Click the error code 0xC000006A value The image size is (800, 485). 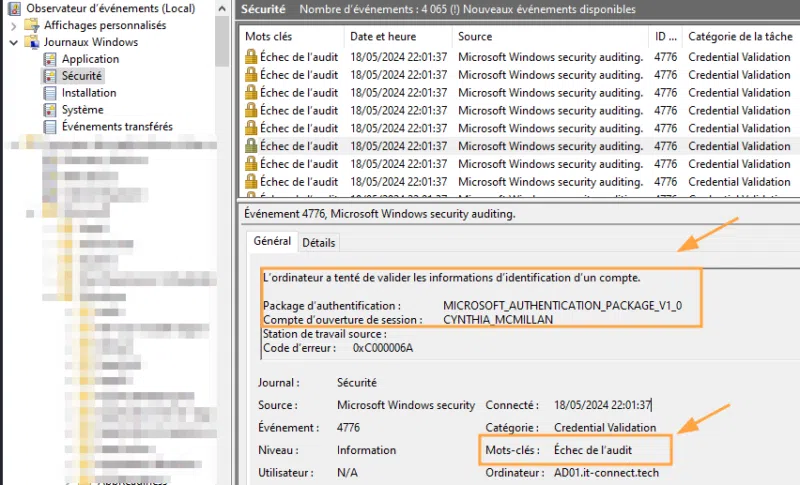[x=382, y=347]
